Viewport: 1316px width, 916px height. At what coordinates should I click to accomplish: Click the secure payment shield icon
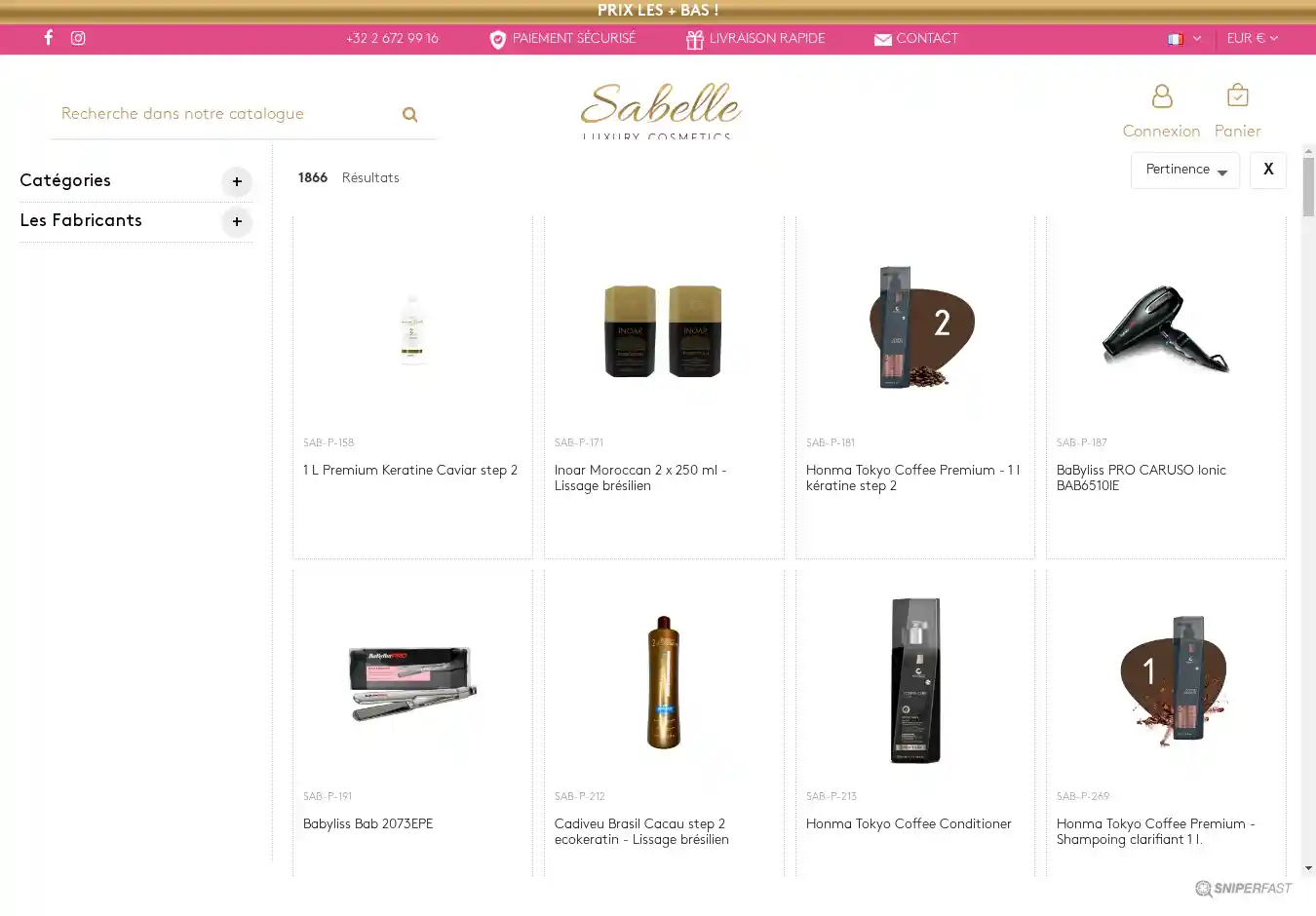(497, 40)
